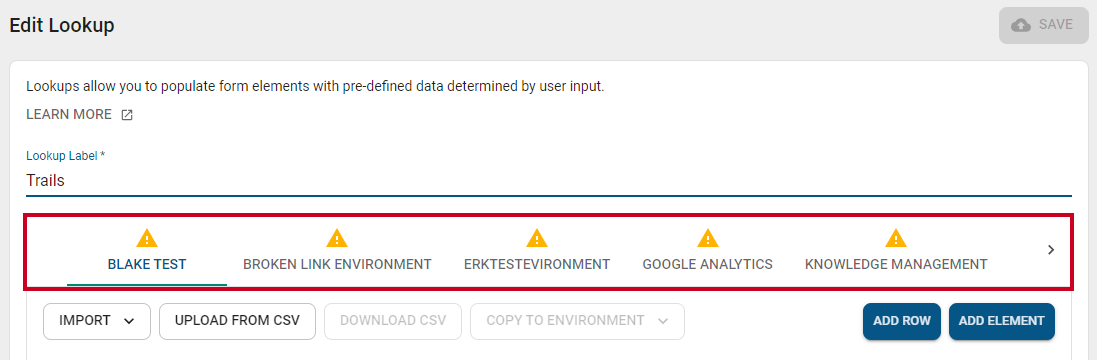Screen dimensions: 1097x360
Task: Show more environment tabs with right chevron
Action: [x=1051, y=250]
